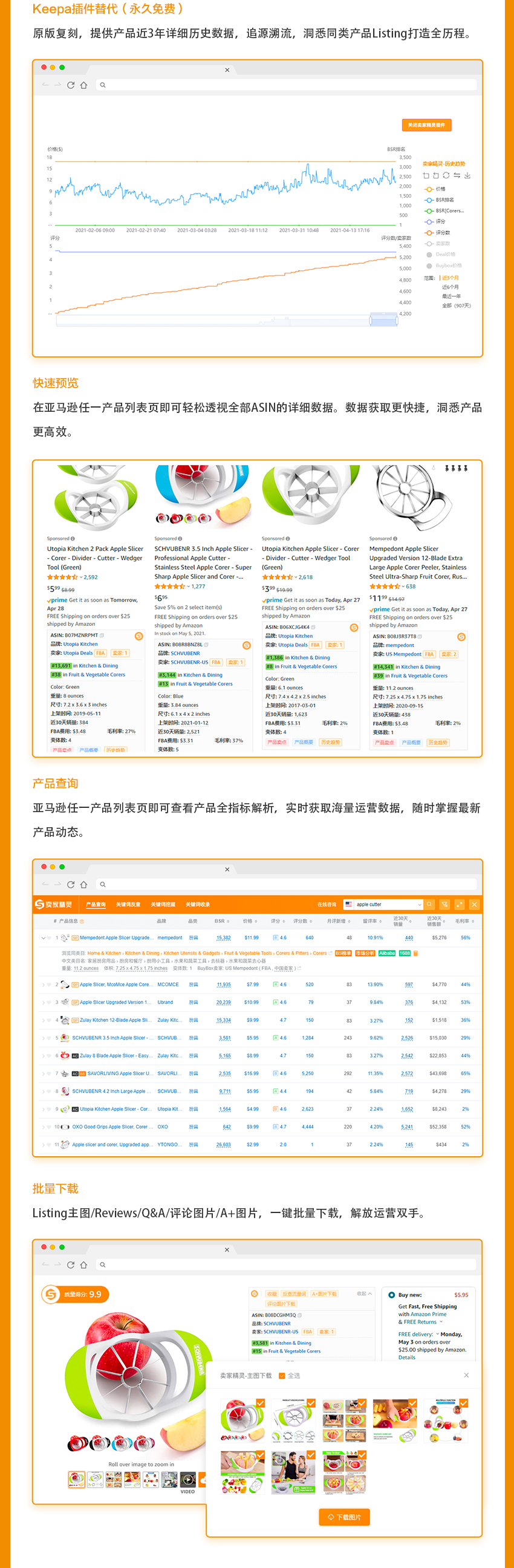Click the VIDEO thumbnail under the product image

[187, 1479]
